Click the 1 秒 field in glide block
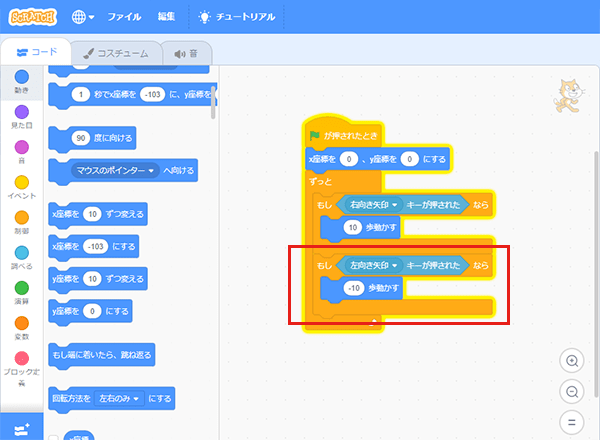600x440 pixels. [80, 94]
